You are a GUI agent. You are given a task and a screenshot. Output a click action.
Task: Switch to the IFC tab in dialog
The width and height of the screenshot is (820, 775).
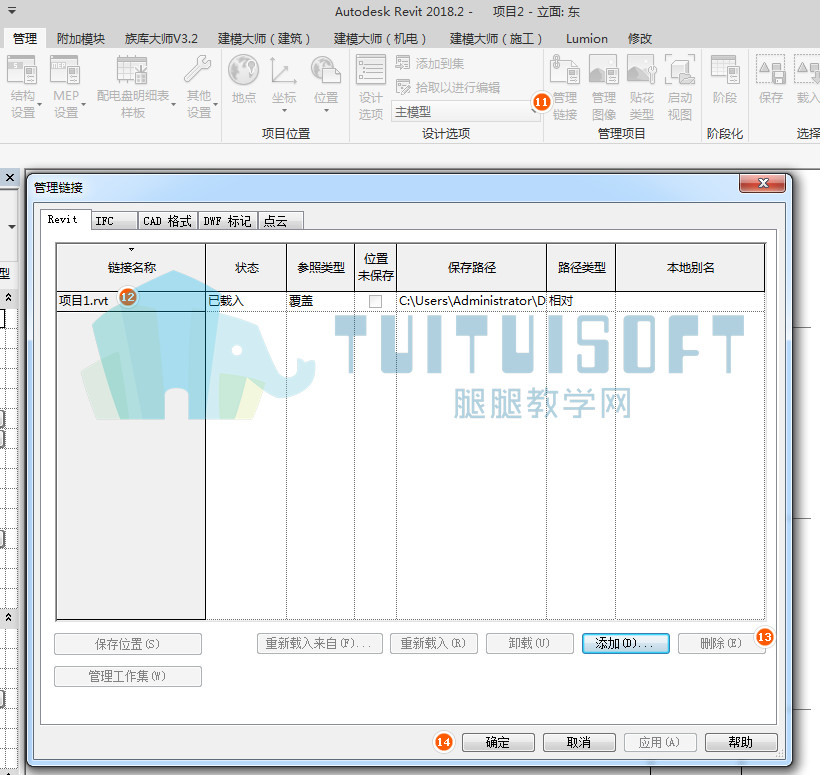[x=115, y=221]
